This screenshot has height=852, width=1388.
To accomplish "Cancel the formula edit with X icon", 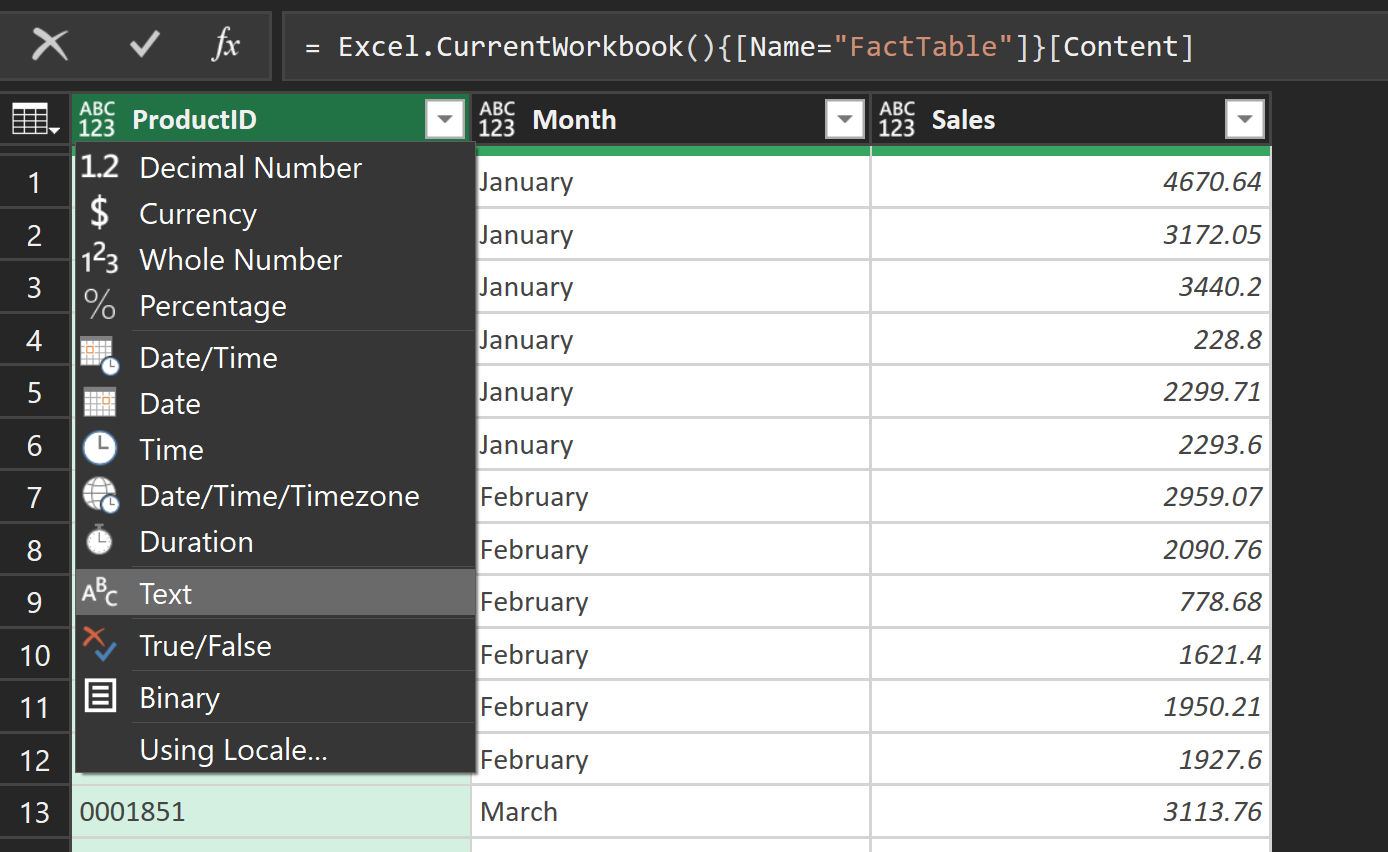I will [x=50, y=45].
